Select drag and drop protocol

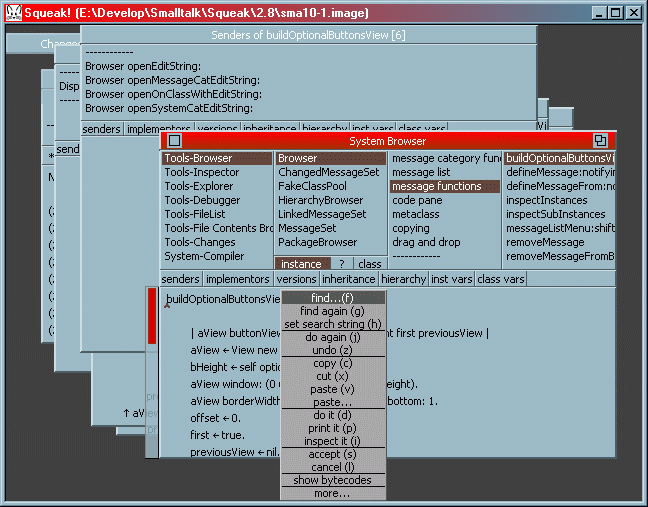(x=445, y=242)
